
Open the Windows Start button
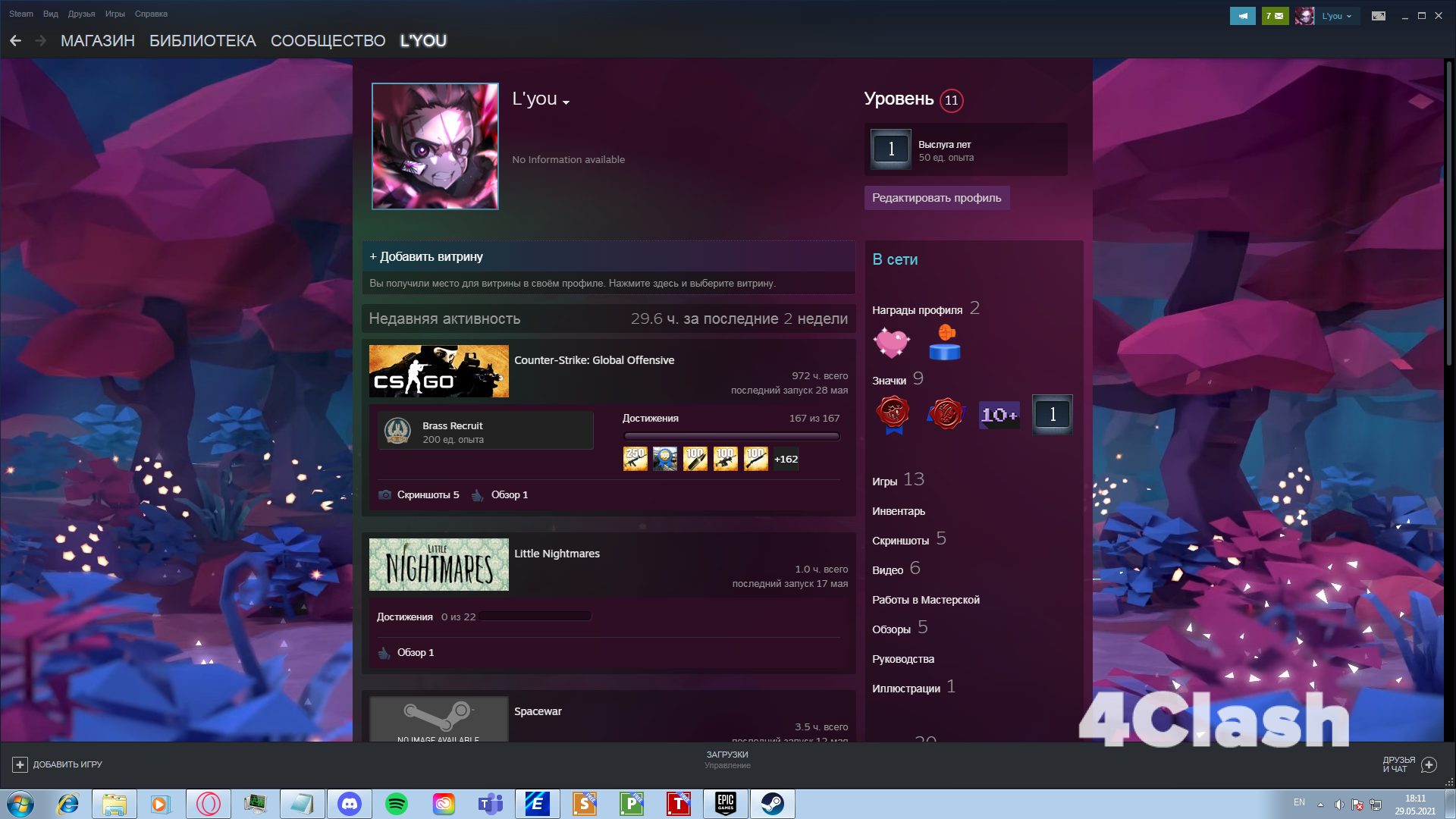point(20,804)
